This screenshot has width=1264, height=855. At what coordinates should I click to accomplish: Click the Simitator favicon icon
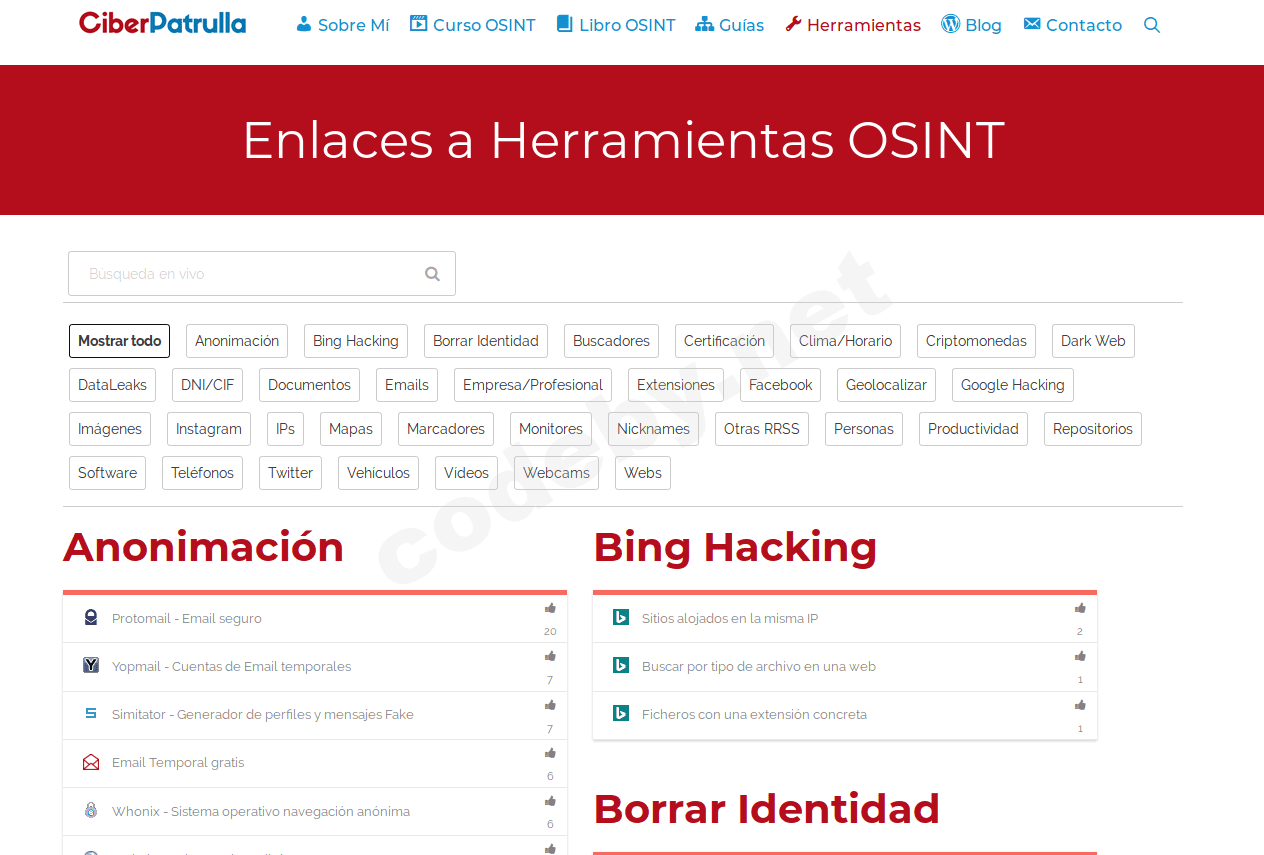pyautogui.click(x=91, y=714)
